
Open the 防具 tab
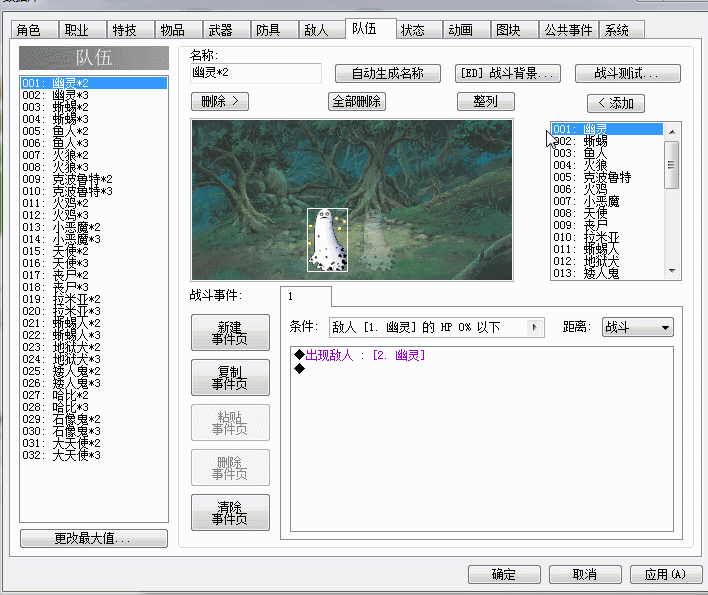click(x=275, y=30)
